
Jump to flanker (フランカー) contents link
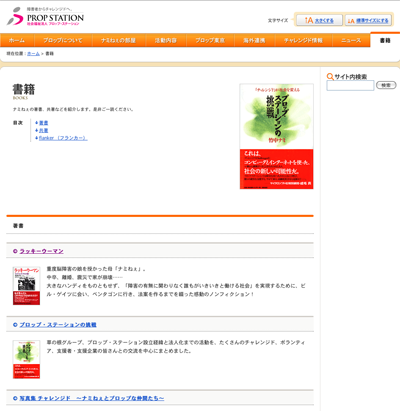tap(63, 138)
